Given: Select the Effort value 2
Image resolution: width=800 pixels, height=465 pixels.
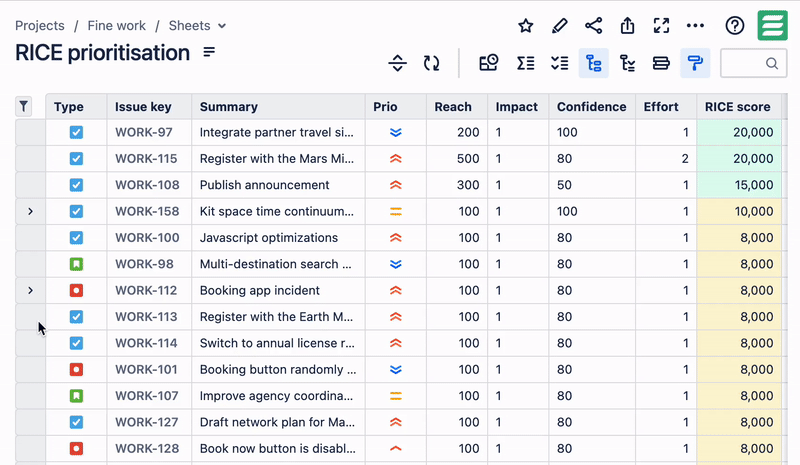Looking at the screenshot, I should click(x=685, y=159).
